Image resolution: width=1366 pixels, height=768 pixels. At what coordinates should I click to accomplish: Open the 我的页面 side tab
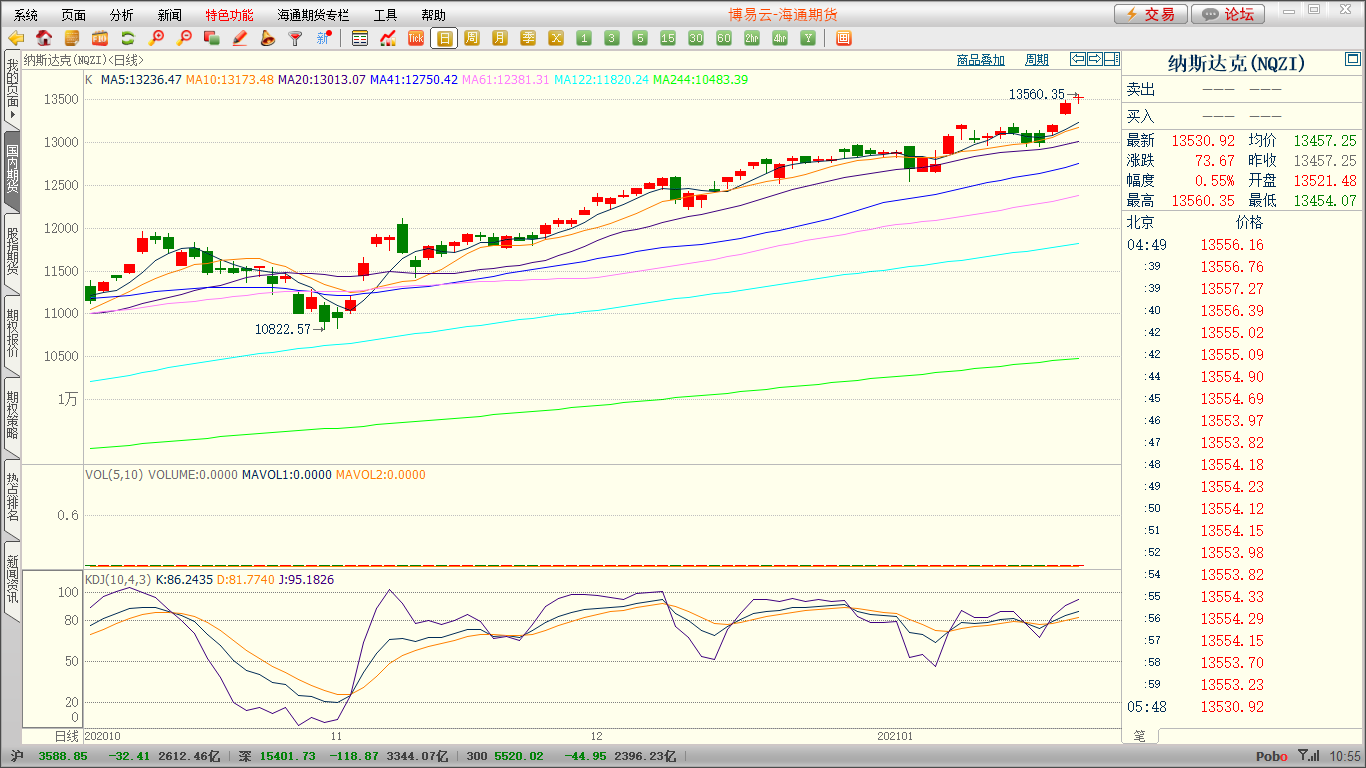pos(12,91)
